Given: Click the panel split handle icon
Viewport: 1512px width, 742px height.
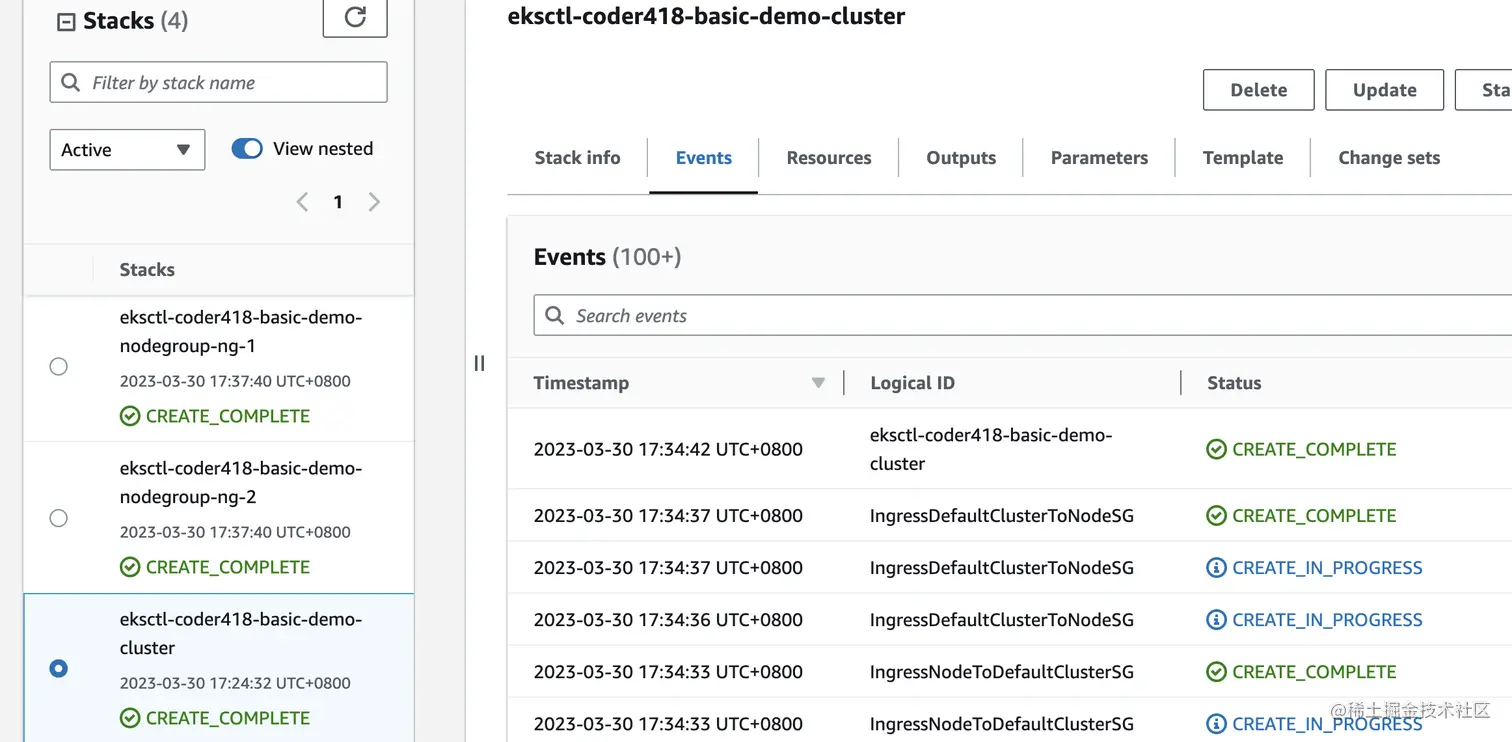Looking at the screenshot, I should [x=479, y=363].
